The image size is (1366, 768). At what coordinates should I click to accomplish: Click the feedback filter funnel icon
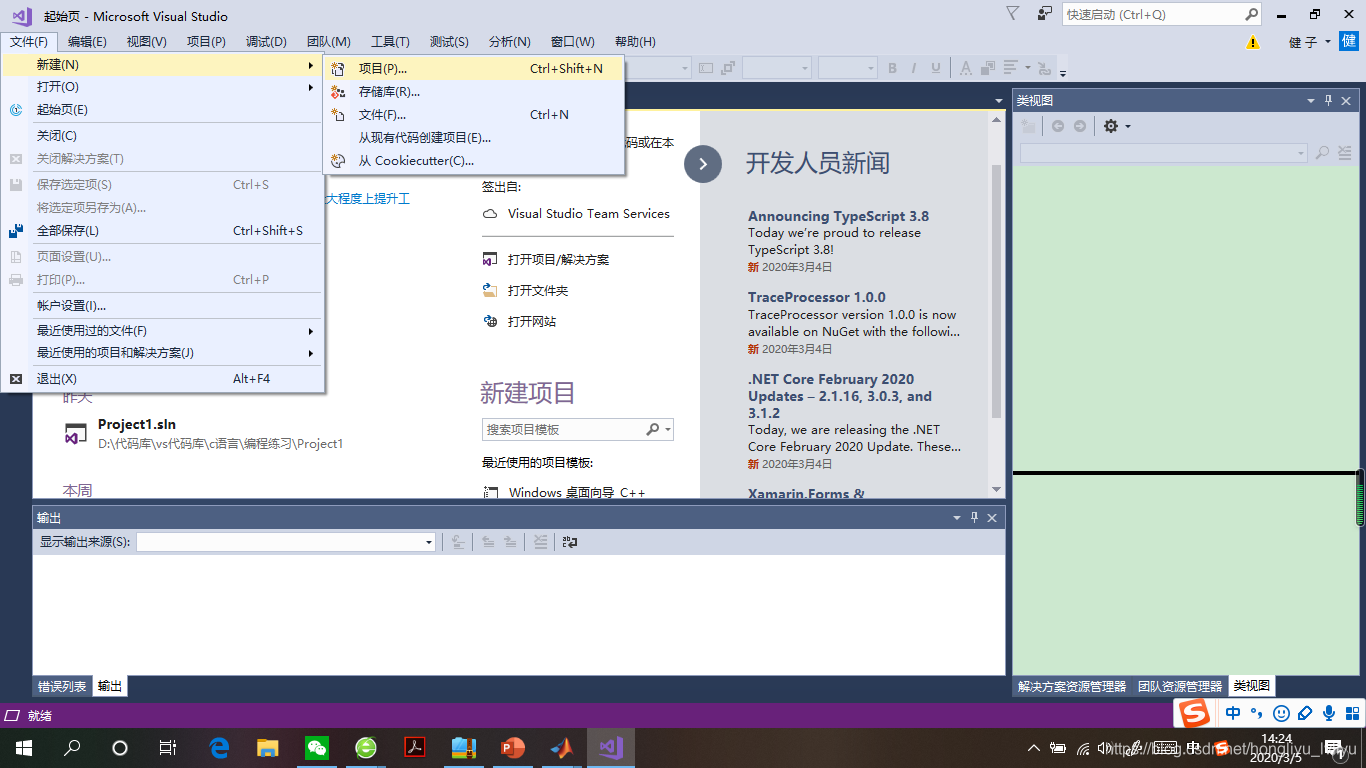[x=1012, y=13]
